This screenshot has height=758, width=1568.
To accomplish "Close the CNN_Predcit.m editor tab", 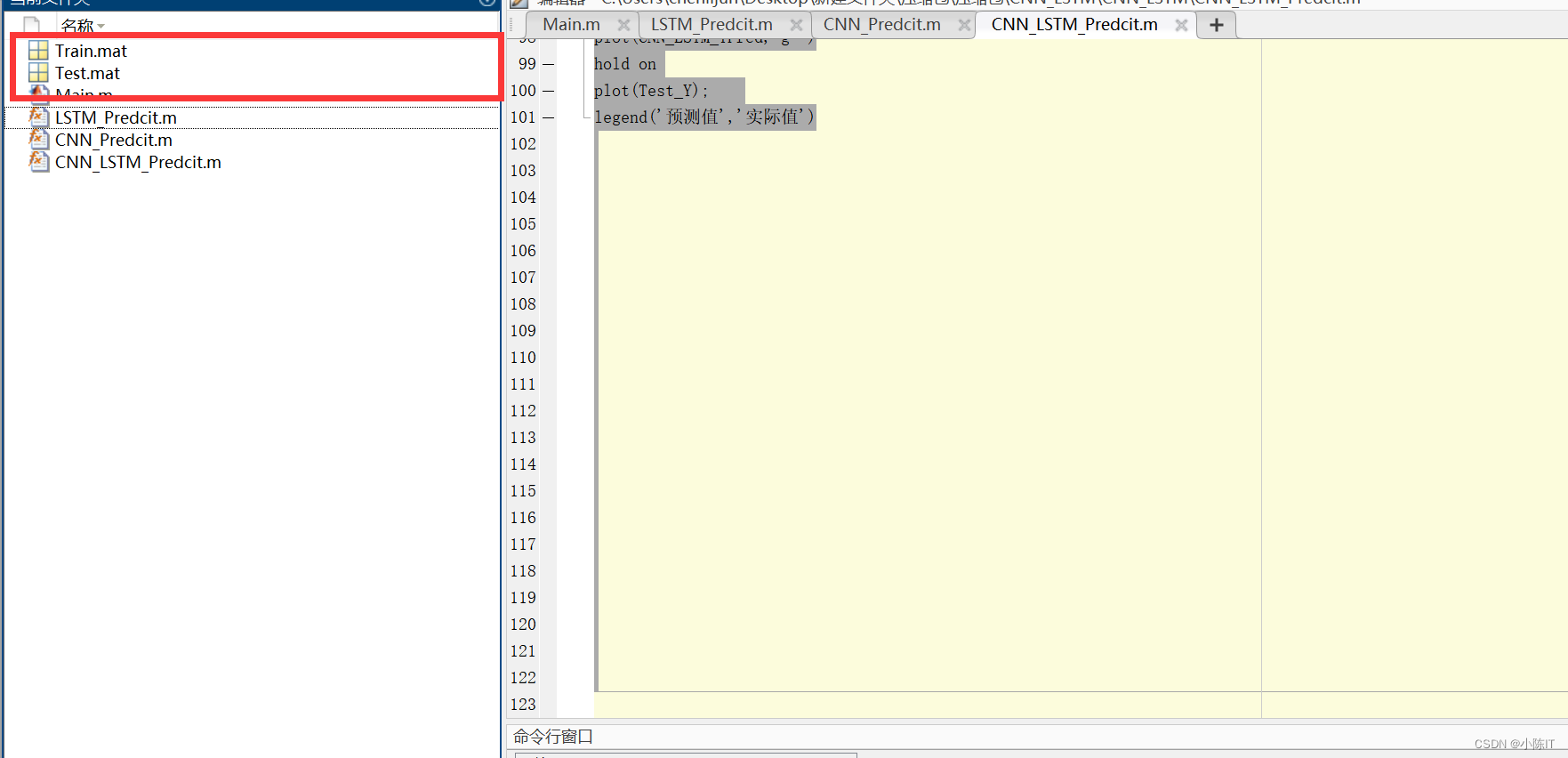I will [x=964, y=25].
